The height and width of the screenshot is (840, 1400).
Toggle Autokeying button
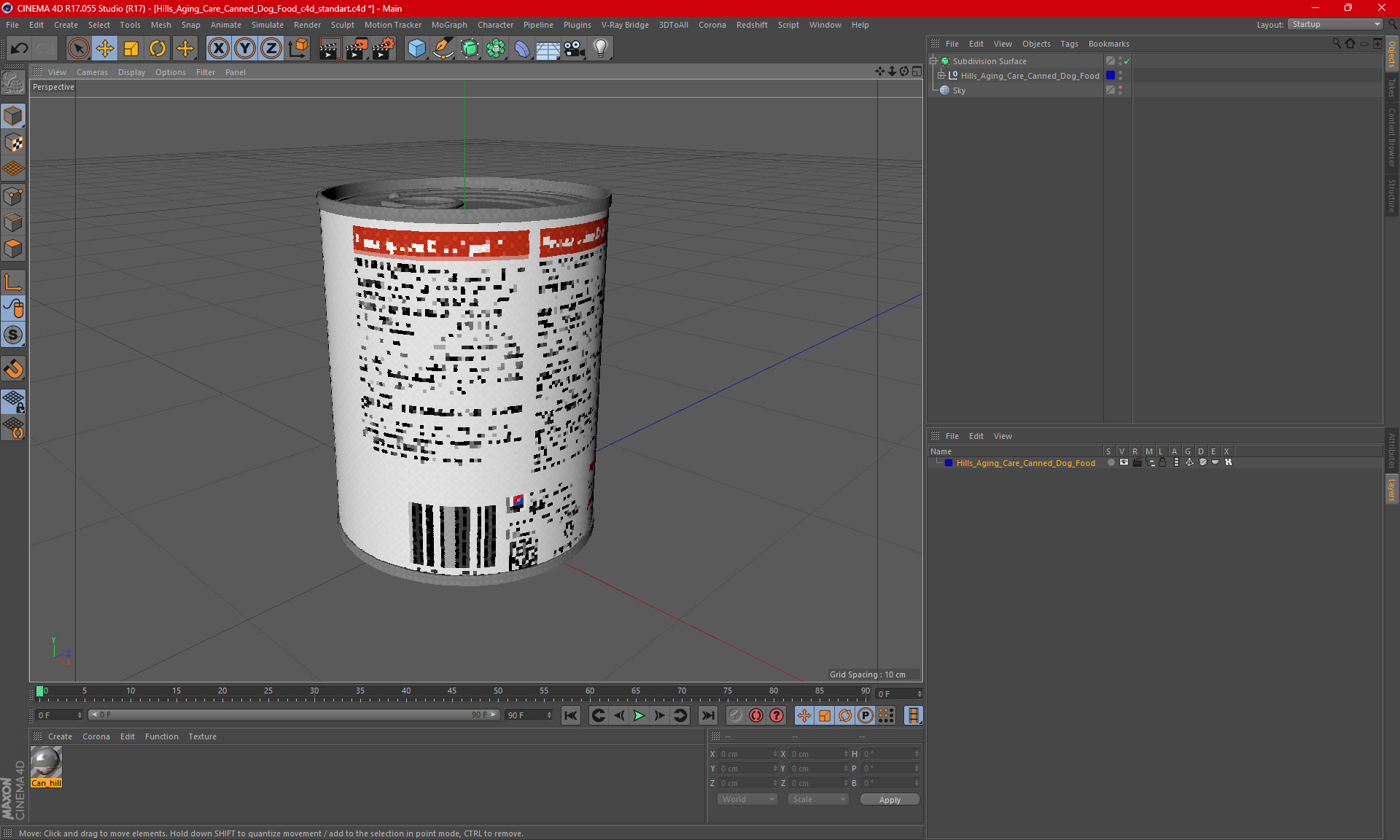pyautogui.click(x=756, y=715)
